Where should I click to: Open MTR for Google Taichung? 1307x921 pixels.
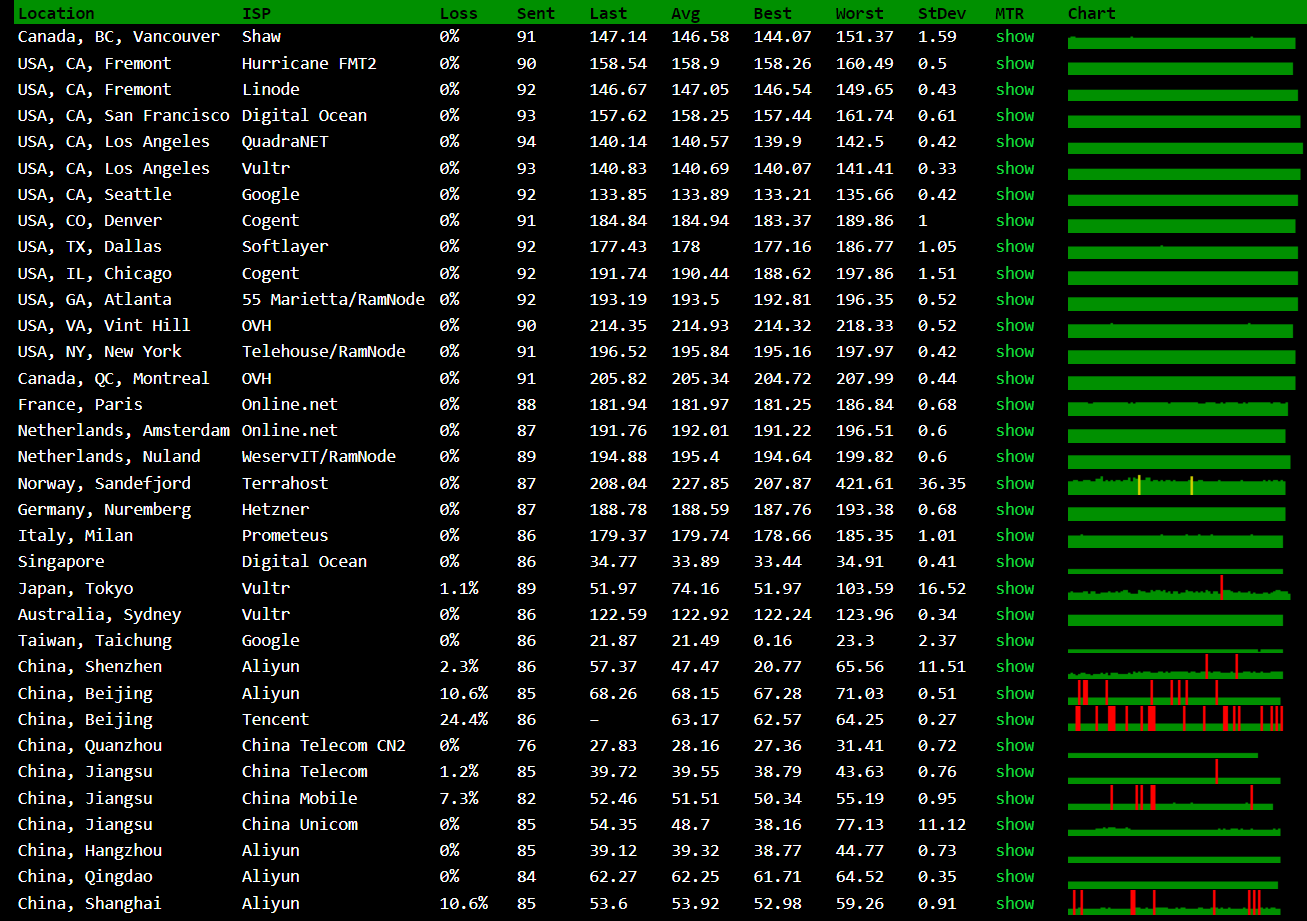point(1015,640)
